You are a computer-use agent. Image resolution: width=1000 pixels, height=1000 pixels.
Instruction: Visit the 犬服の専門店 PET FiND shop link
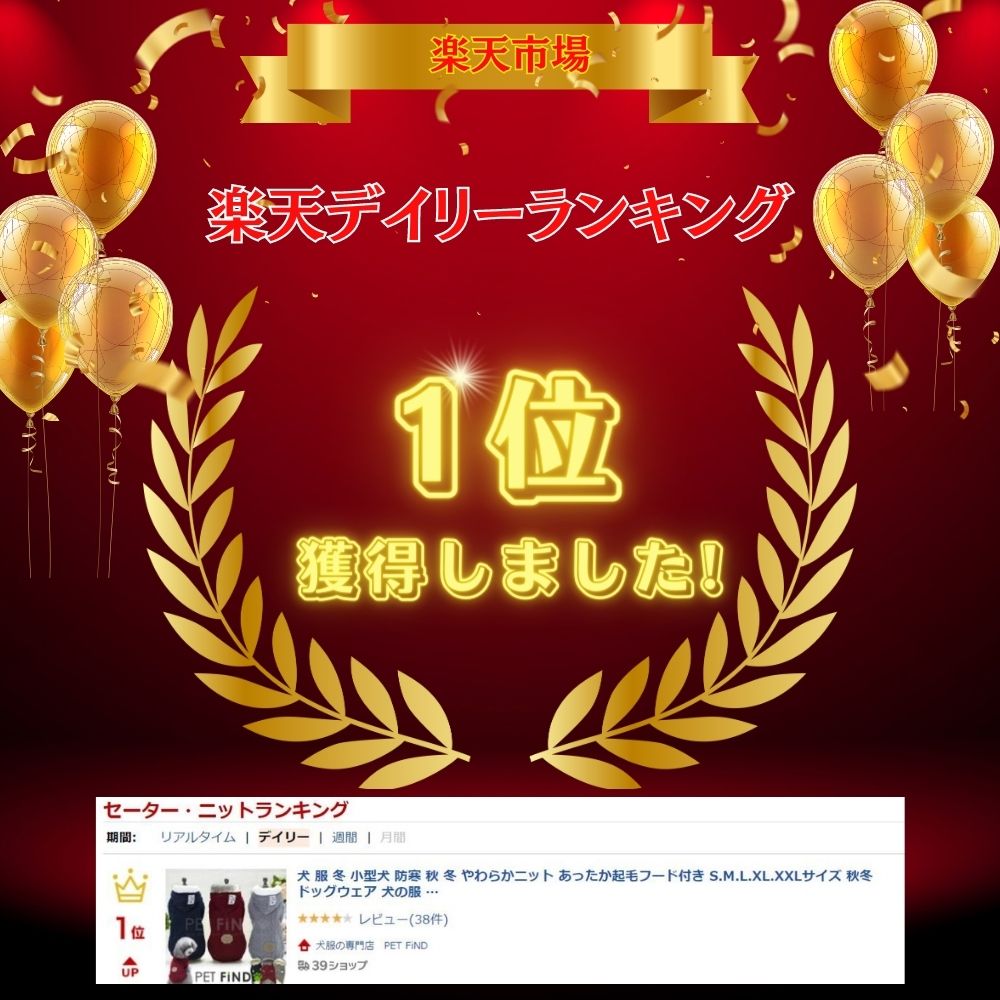pyautogui.click(x=371, y=945)
